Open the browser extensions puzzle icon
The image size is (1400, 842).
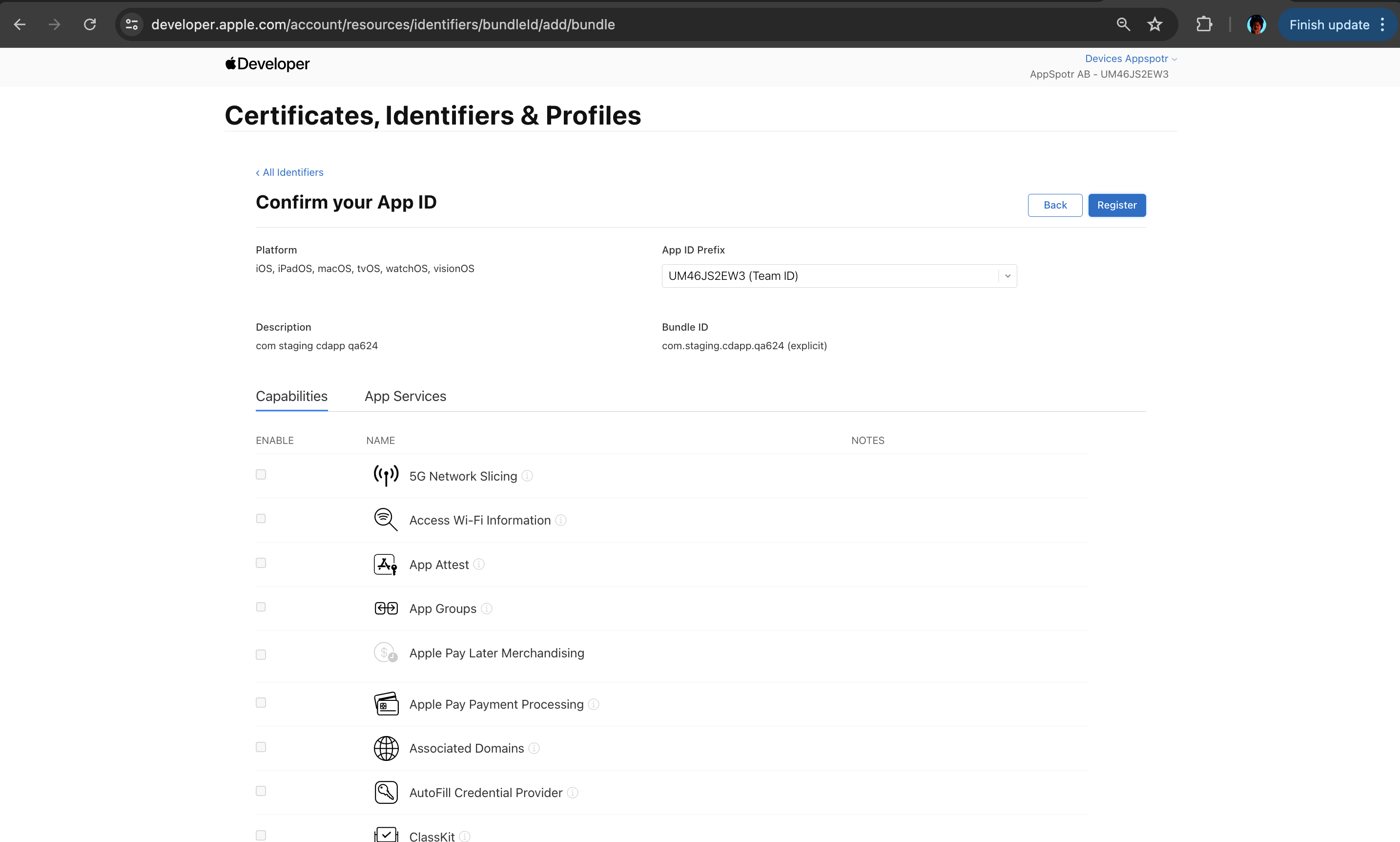(1204, 24)
